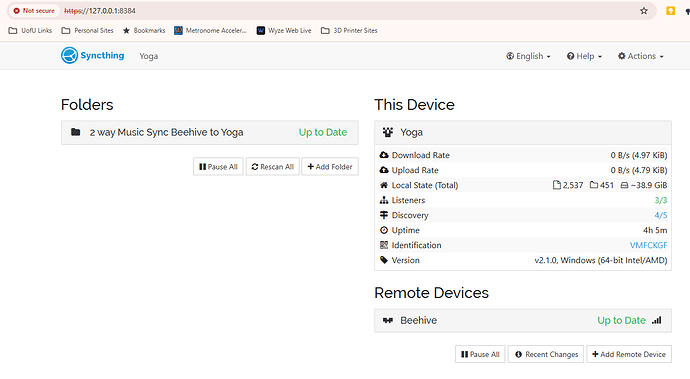Click the Beehive device icon
The width and height of the screenshot is (690, 379).
(x=388, y=320)
